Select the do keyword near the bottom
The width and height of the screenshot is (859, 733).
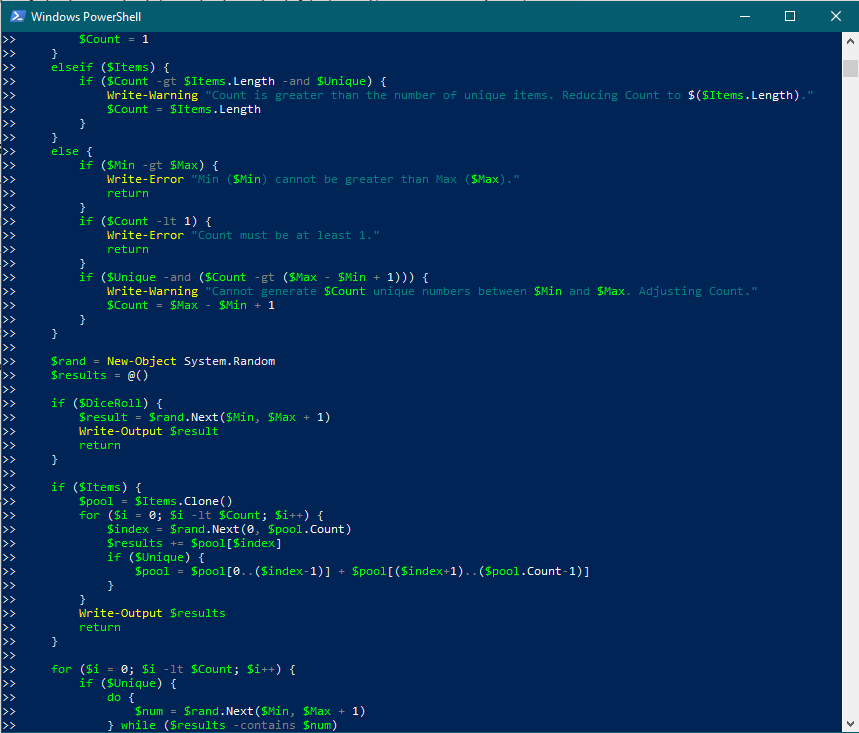pyautogui.click(x=114, y=696)
